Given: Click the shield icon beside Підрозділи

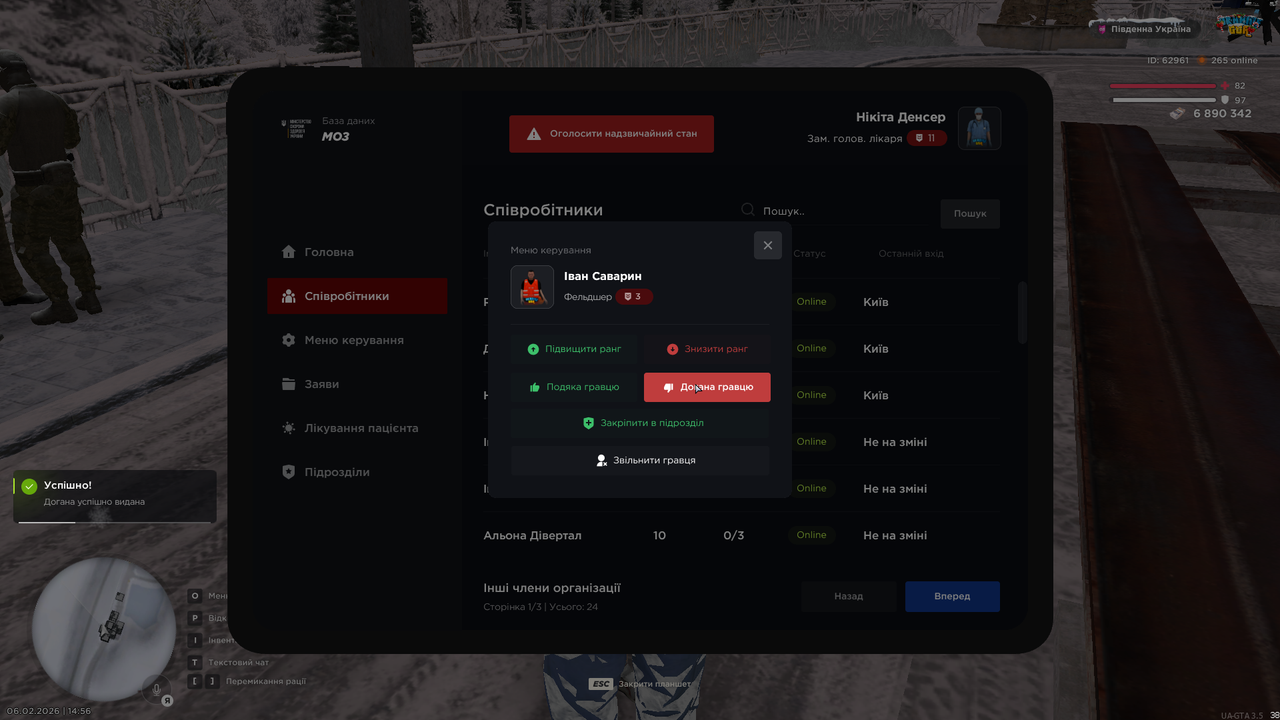Looking at the screenshot, I should click(x=289, y=472).
